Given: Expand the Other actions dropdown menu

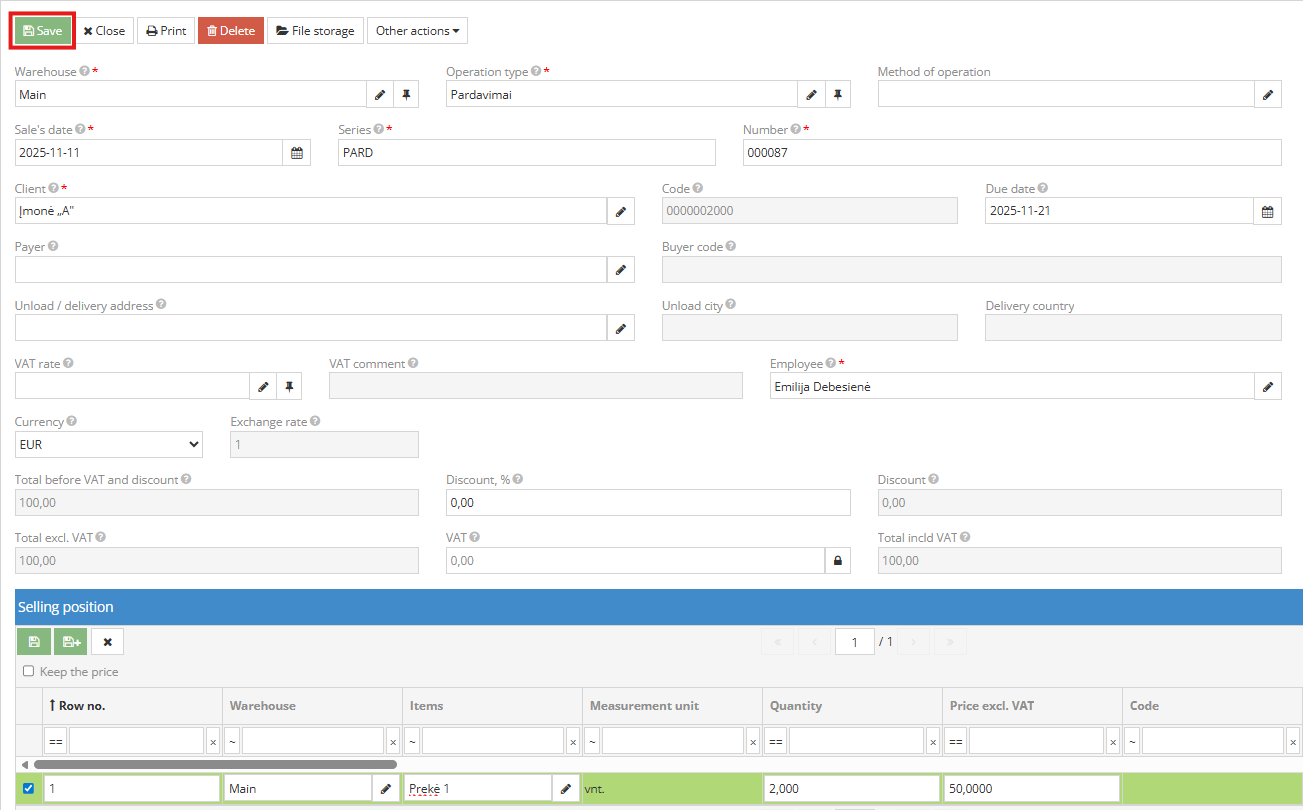Looking at the screenshot, I should pyautogui.click(x=417, y=31).
